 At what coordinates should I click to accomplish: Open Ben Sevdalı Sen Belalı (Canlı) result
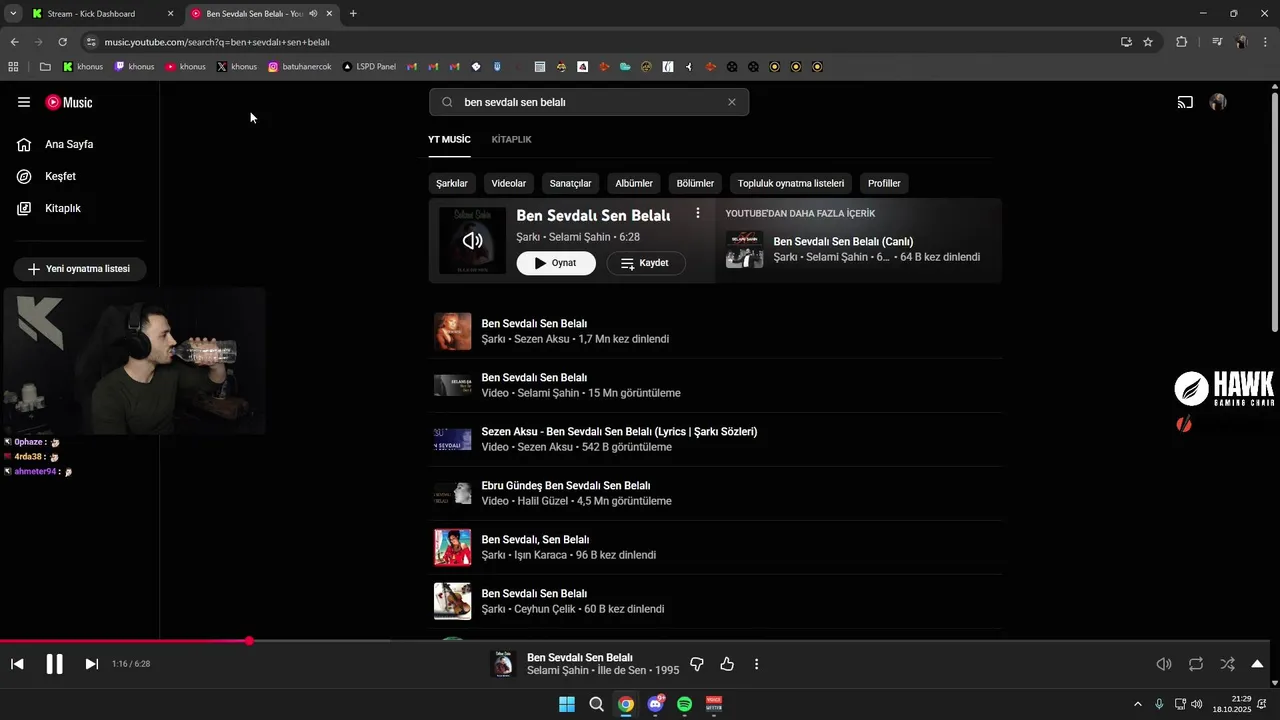click(858, 249)
